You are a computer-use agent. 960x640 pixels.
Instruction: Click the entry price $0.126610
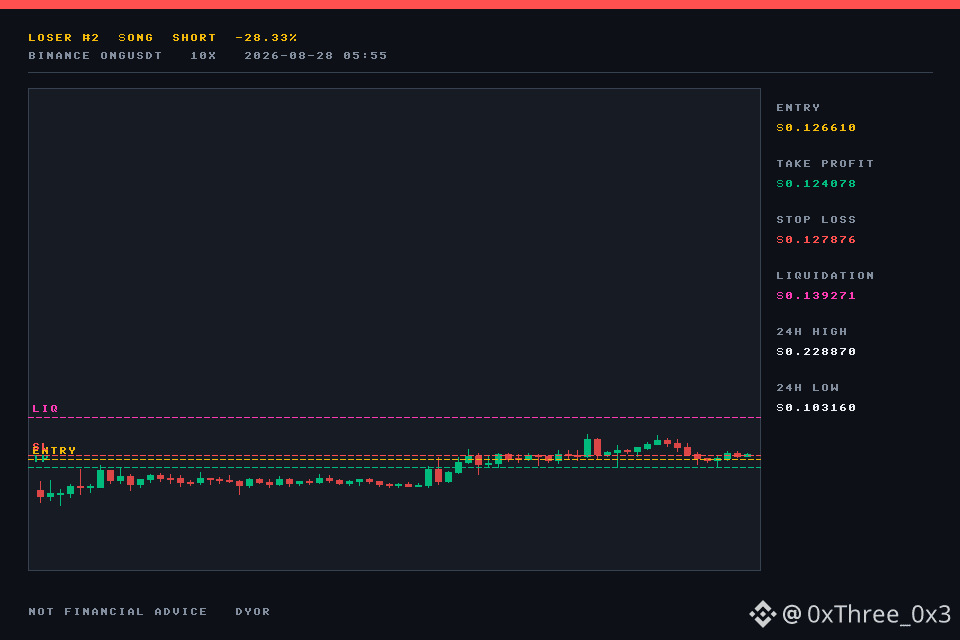tap(816, 128)
